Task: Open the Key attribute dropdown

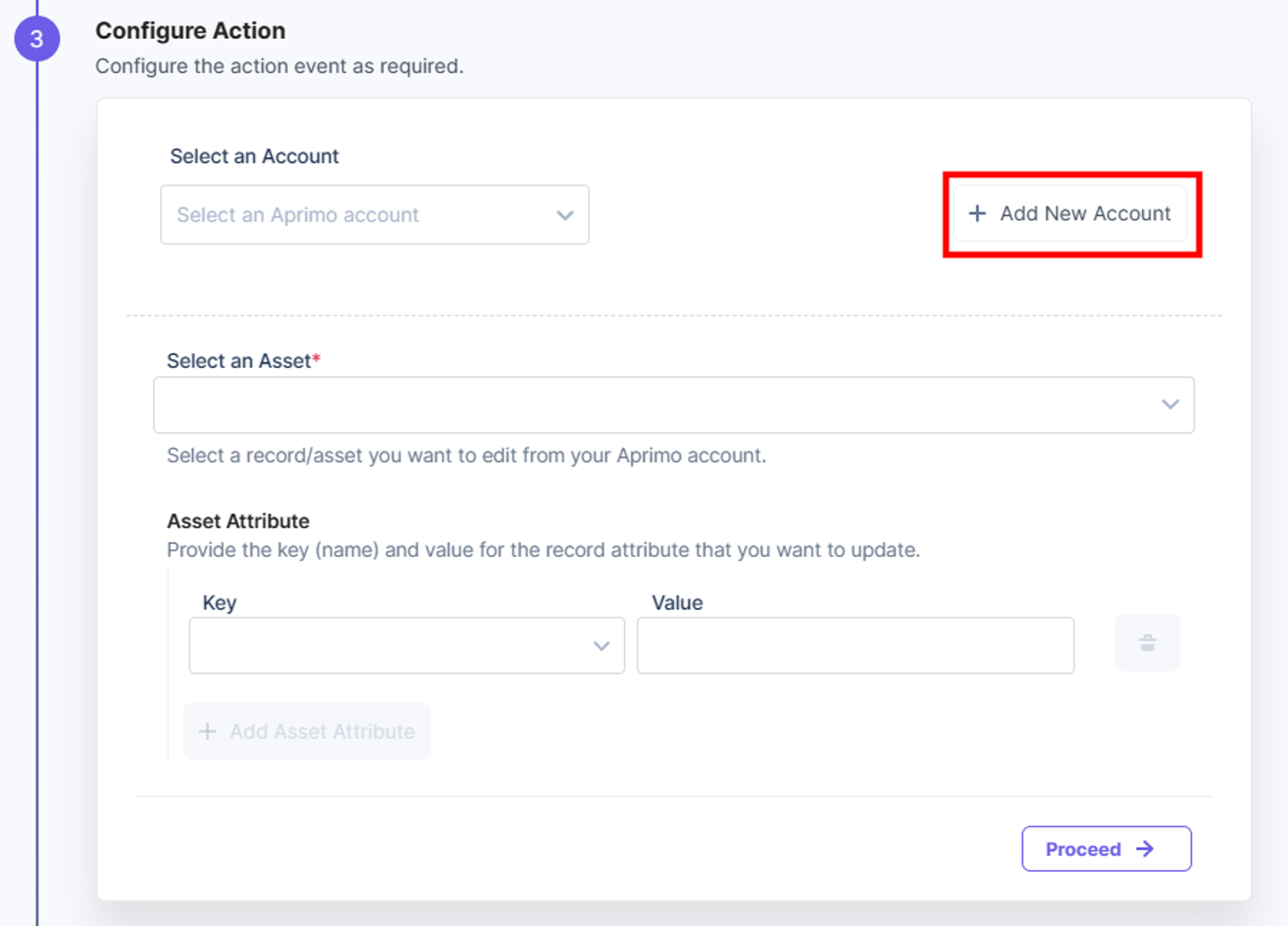Action: coord(407,646)
